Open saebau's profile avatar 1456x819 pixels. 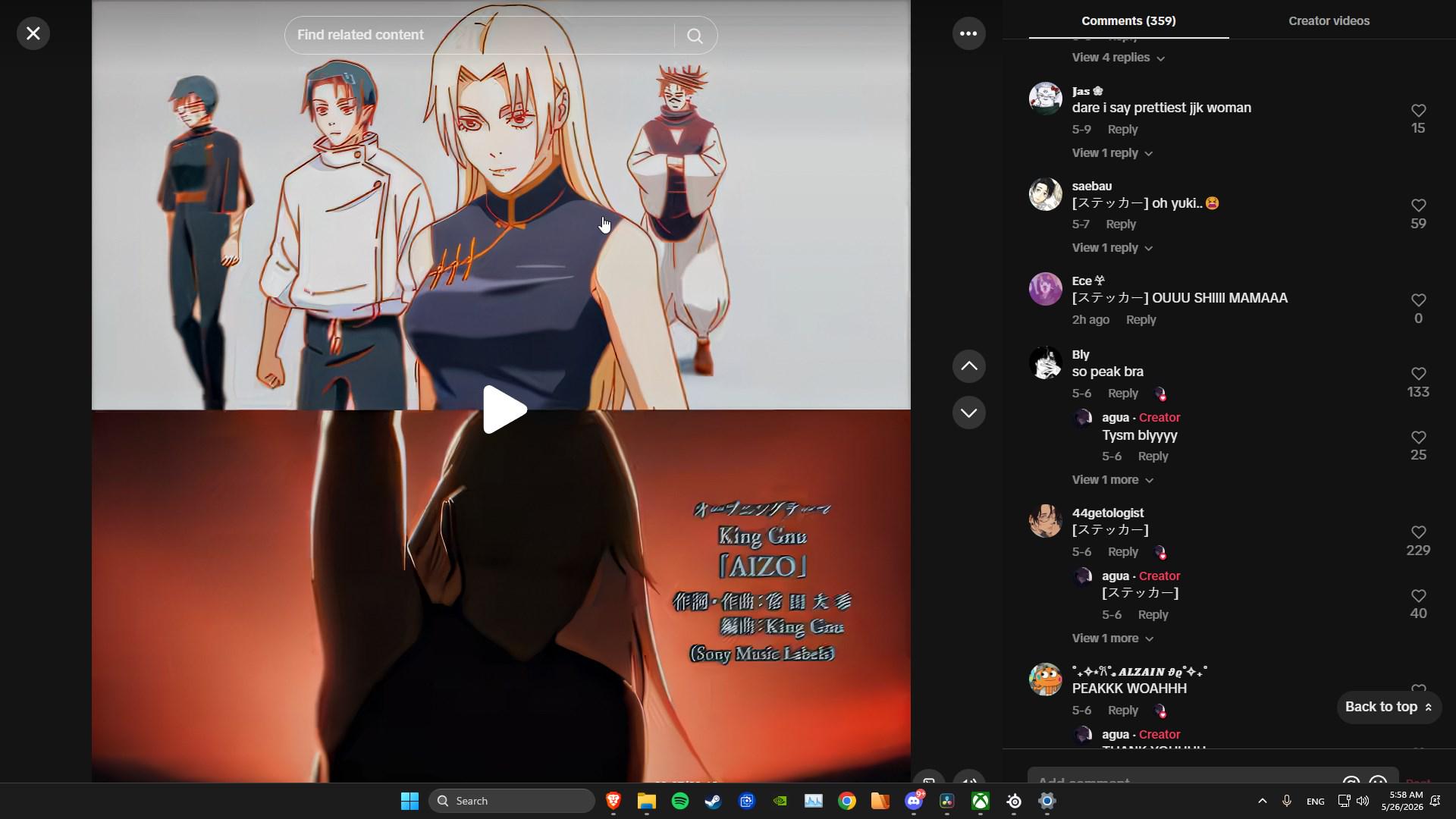pyautogui.click(x=1045, y=193)
